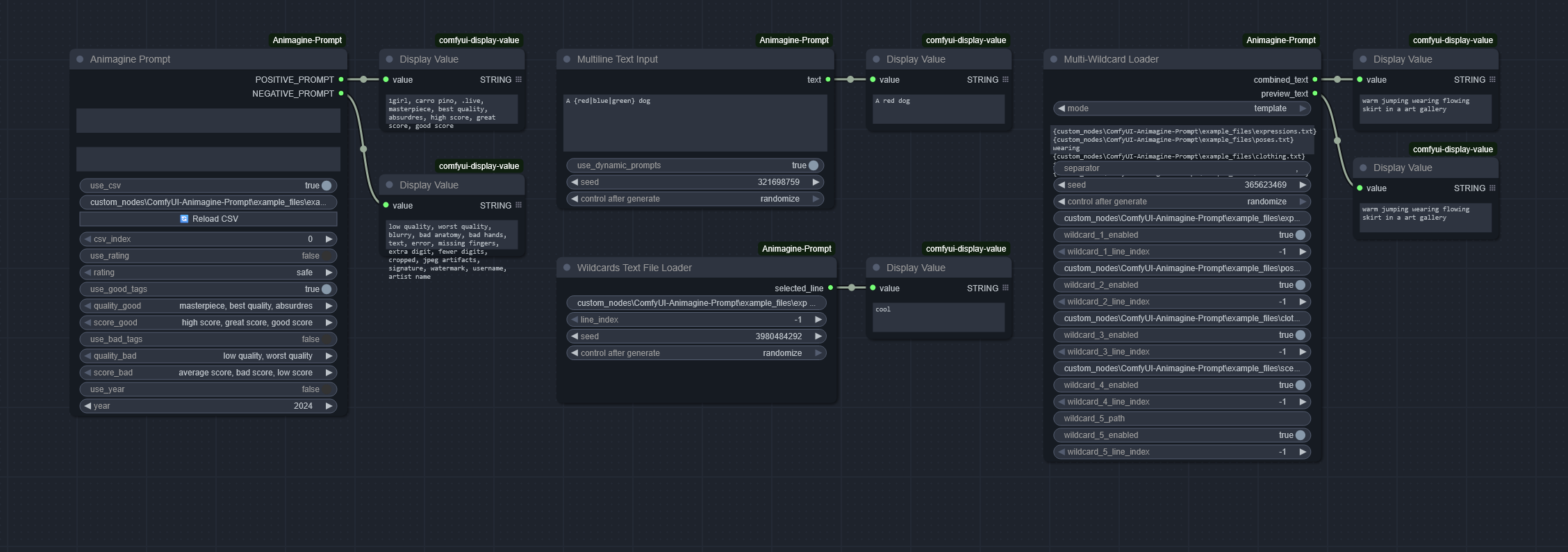The height and width of the screenshot is (552, 1568).
Task: Click seed value 3980484292
Action: [x=779, y=336]
